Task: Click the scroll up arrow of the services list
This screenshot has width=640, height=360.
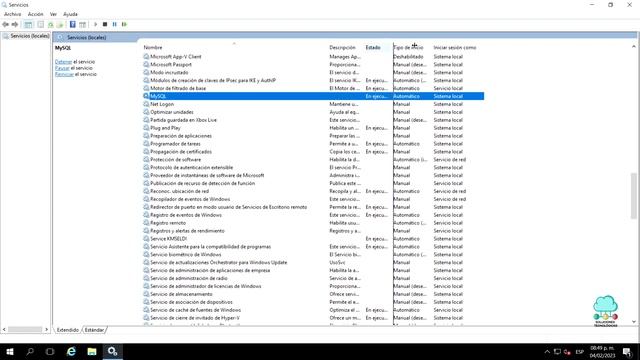Action: (633, 47)
